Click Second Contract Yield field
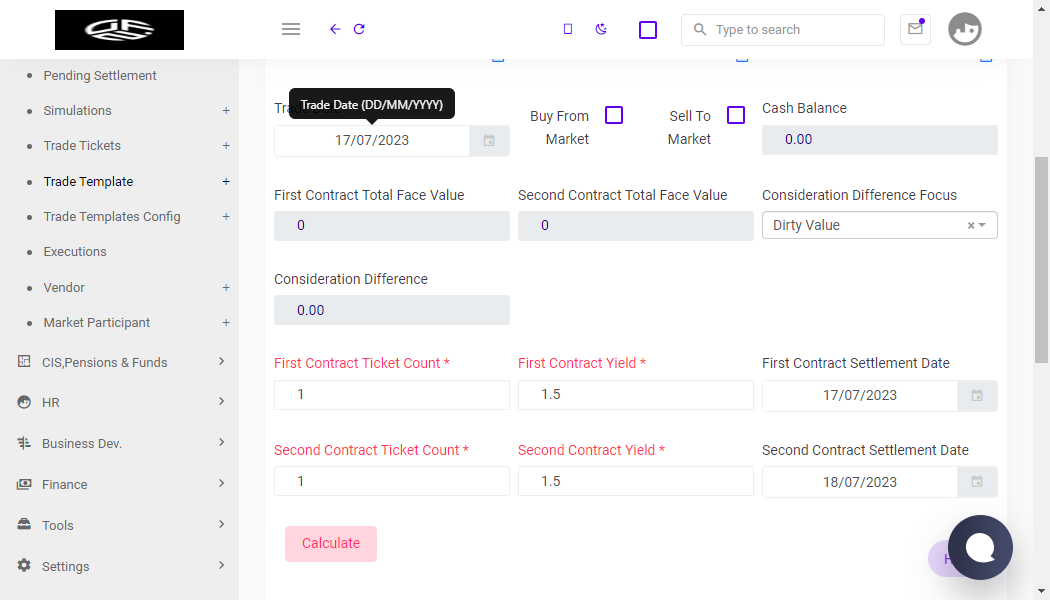1050x600 pixels. [x=635, y=481]
